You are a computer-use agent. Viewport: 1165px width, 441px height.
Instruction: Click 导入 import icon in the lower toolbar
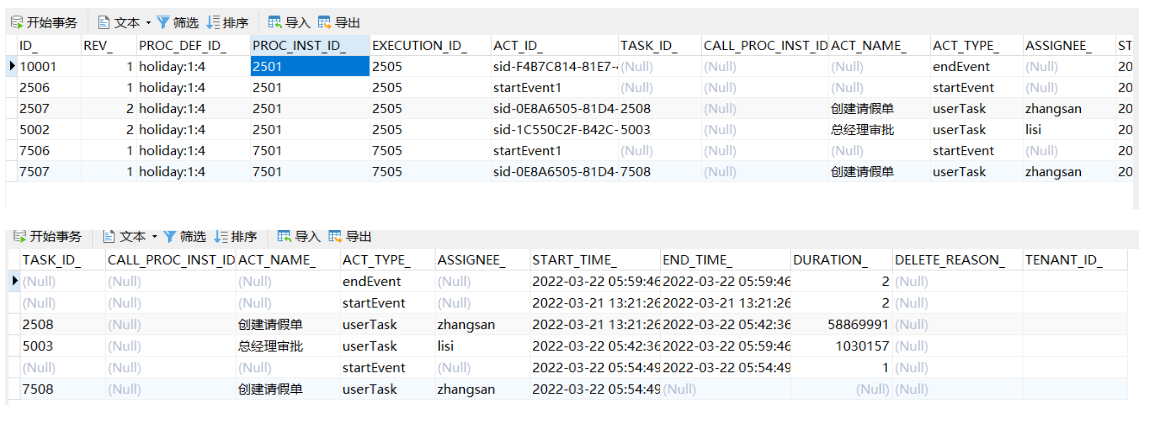pos(284,237)
